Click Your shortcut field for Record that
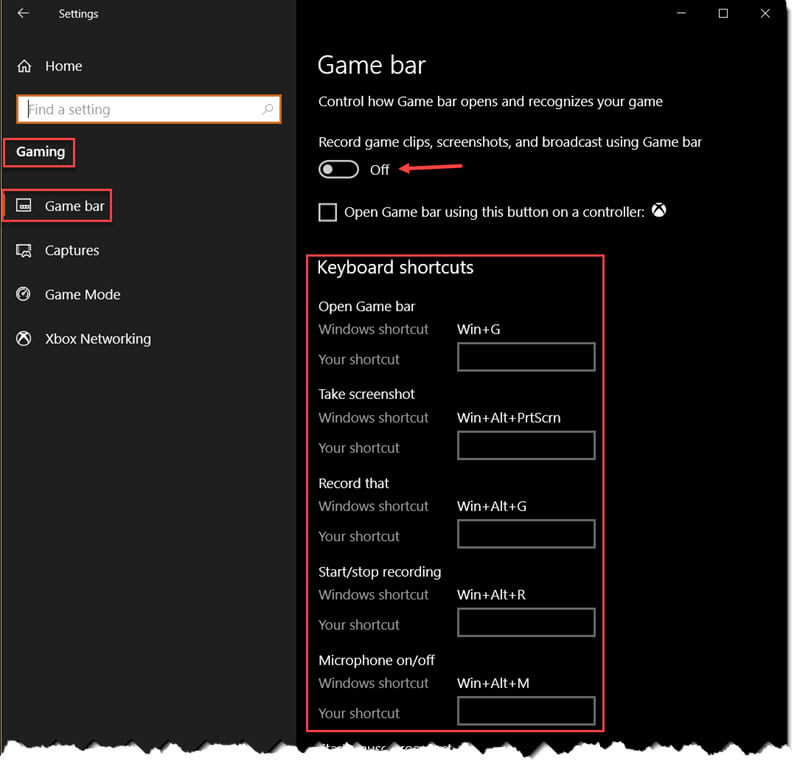This screenshot has width=800, height=772. pyautogui.click(x=526, y=534)
